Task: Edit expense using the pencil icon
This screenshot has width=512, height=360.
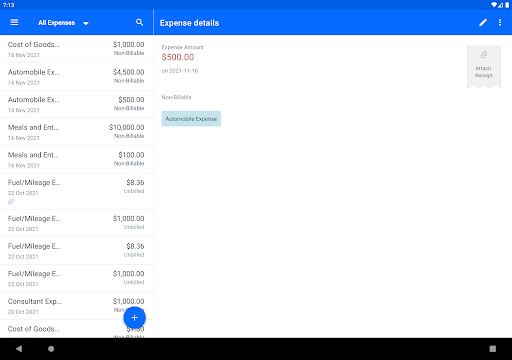Action: (x=483, y=22)
